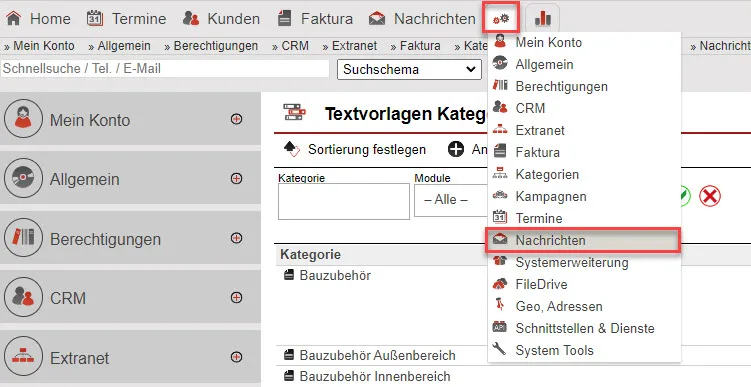This screenshot has width=751, height=387.
Task: Select Schnittstellen & Dienste in dropdown
Action: pyautogui.click(x=584, y=329)
